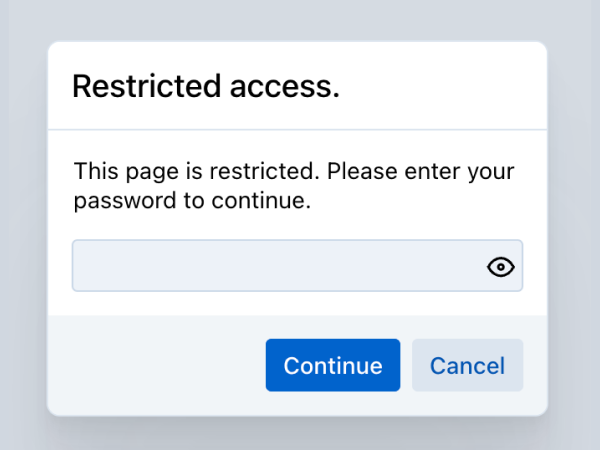Viewport: 600px width, 450px height.
Task: Cancel the restricted access dialog
Action: (x=467, y=365)
